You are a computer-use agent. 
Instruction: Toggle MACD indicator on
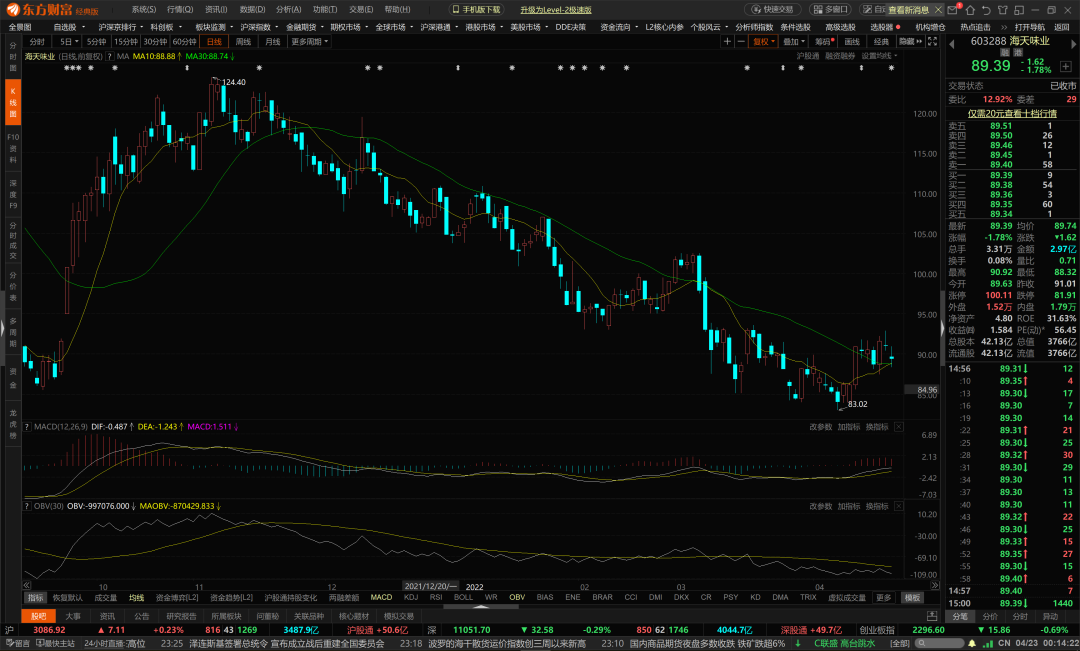381,597
